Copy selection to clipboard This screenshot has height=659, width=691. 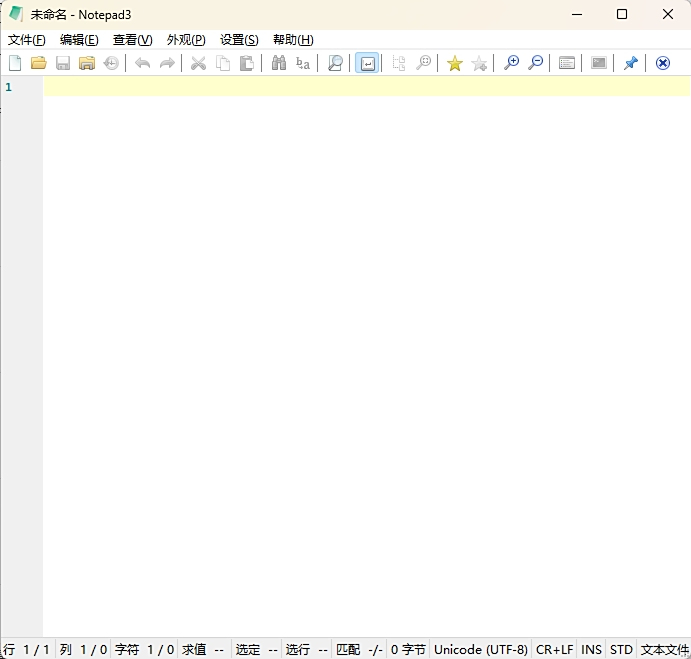pyautogui.click(x=223, y=63)
